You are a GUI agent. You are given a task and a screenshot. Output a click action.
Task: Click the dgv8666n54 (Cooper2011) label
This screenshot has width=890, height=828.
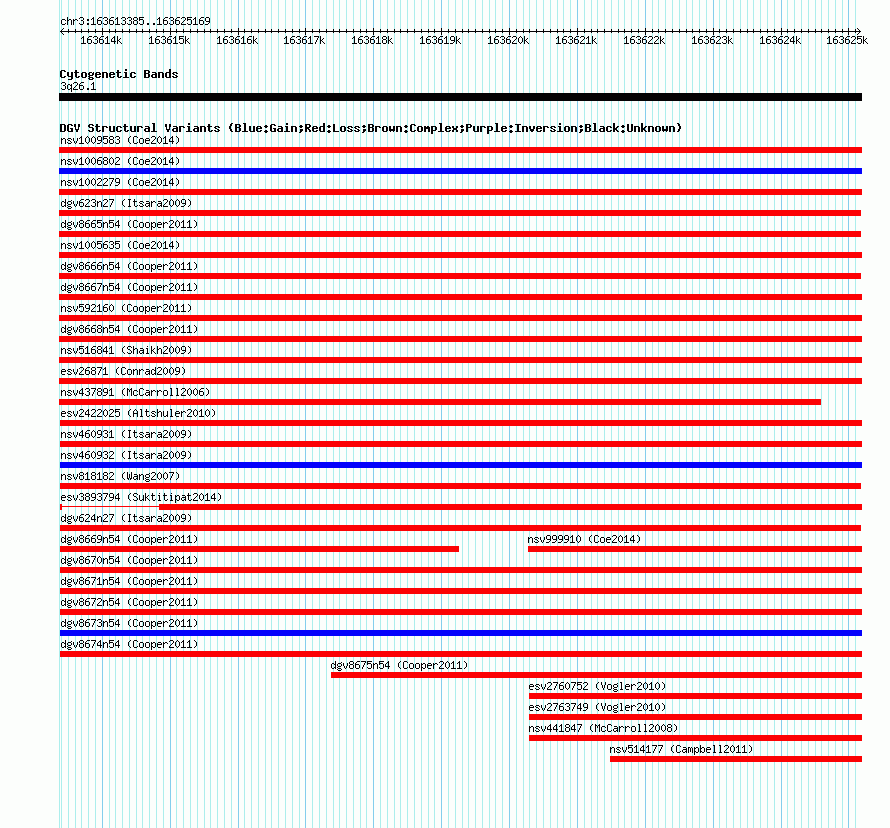[129, 266]
